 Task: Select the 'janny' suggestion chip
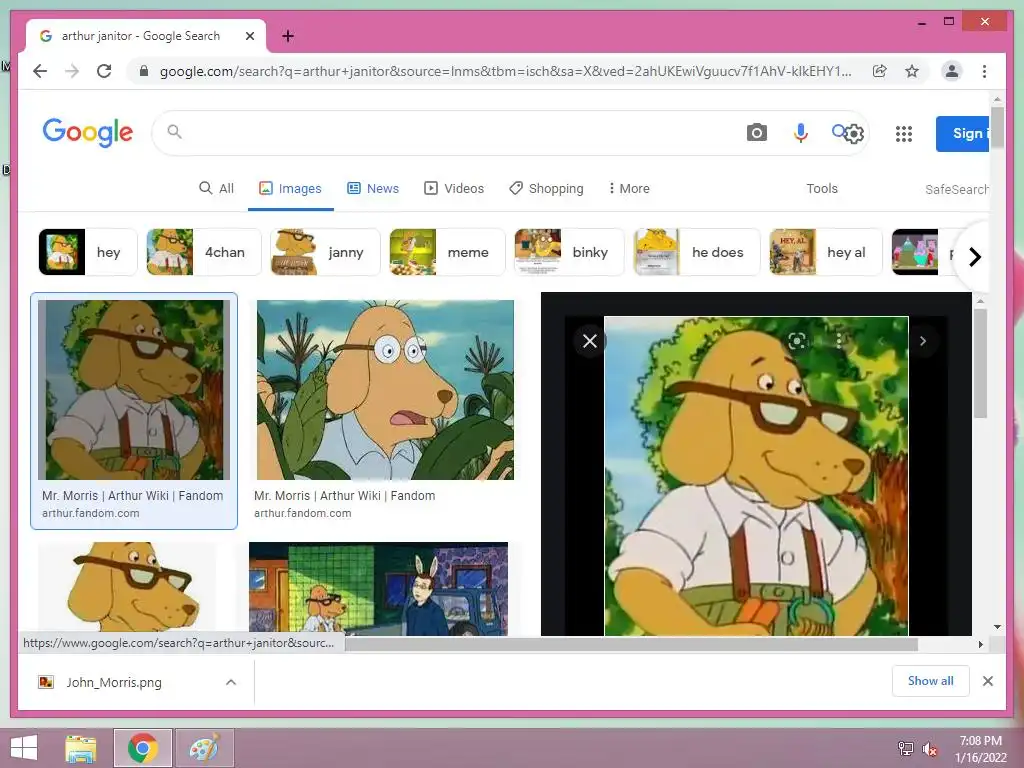pyautogui.click(x=325, y=252)
